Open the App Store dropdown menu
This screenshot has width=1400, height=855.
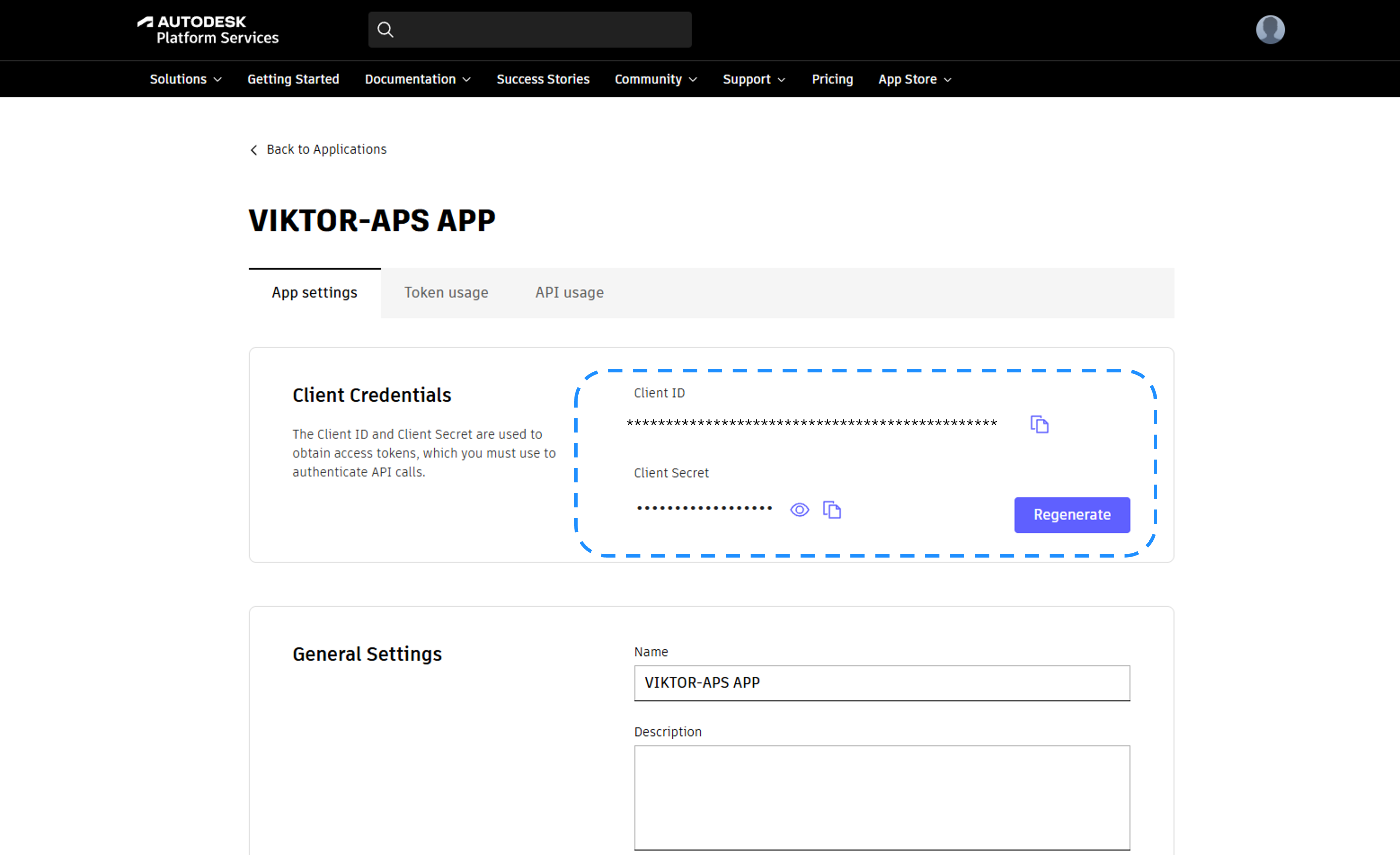[914, 79]
